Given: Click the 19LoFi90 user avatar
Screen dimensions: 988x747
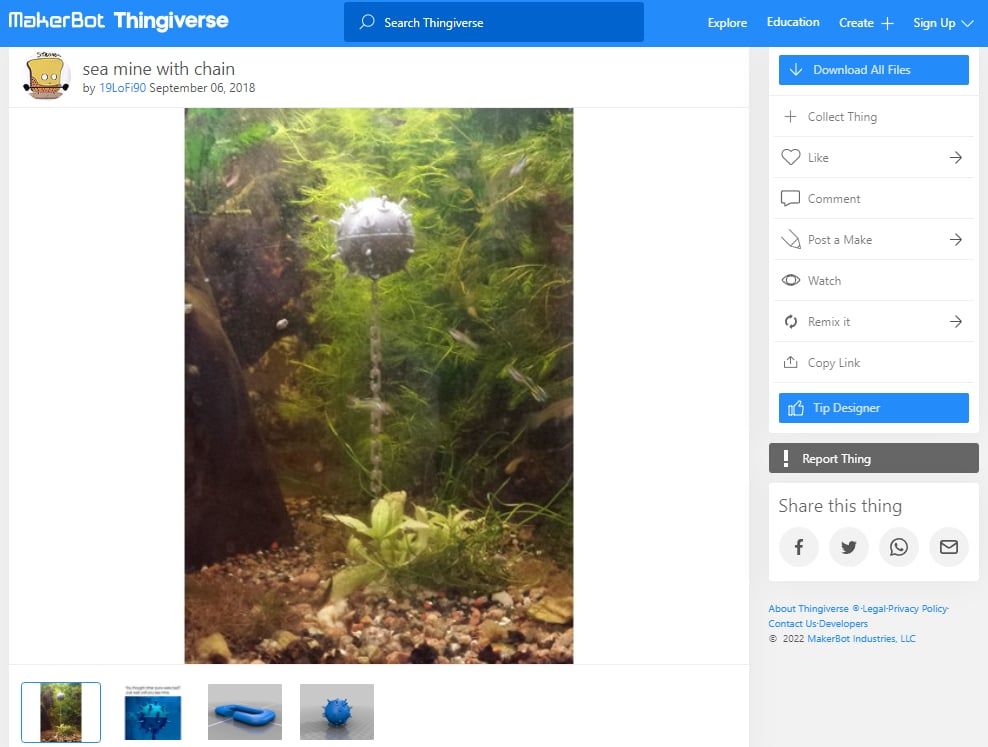Looking at the screenshot, I should (x=46, y=77).
